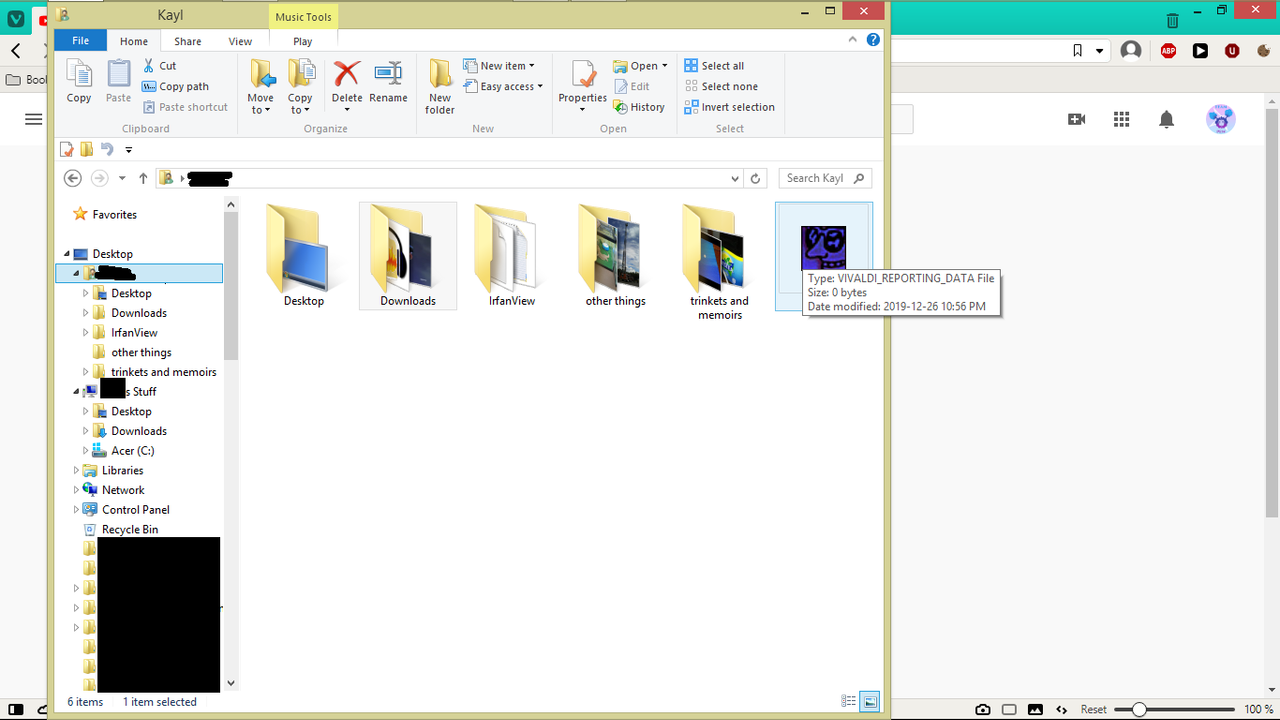Open the Easy access dropdown
This screenshot has width=1280, height=720.
click(503, 87)
